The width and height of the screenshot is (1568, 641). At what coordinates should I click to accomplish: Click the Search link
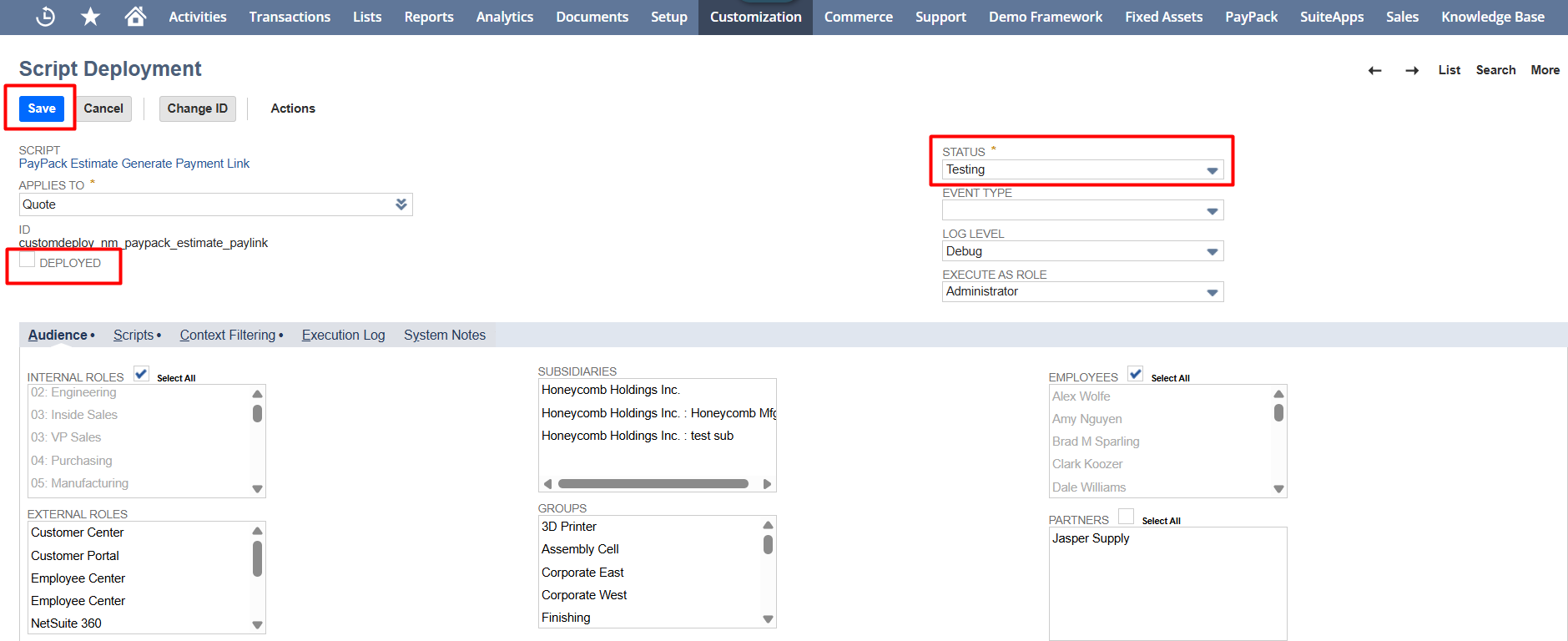click(1495, 70)
